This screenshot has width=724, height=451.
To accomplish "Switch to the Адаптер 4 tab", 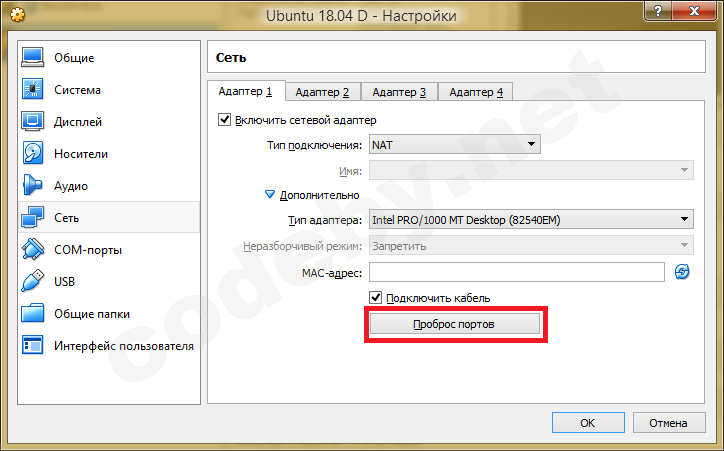I will tap(476, 92).
